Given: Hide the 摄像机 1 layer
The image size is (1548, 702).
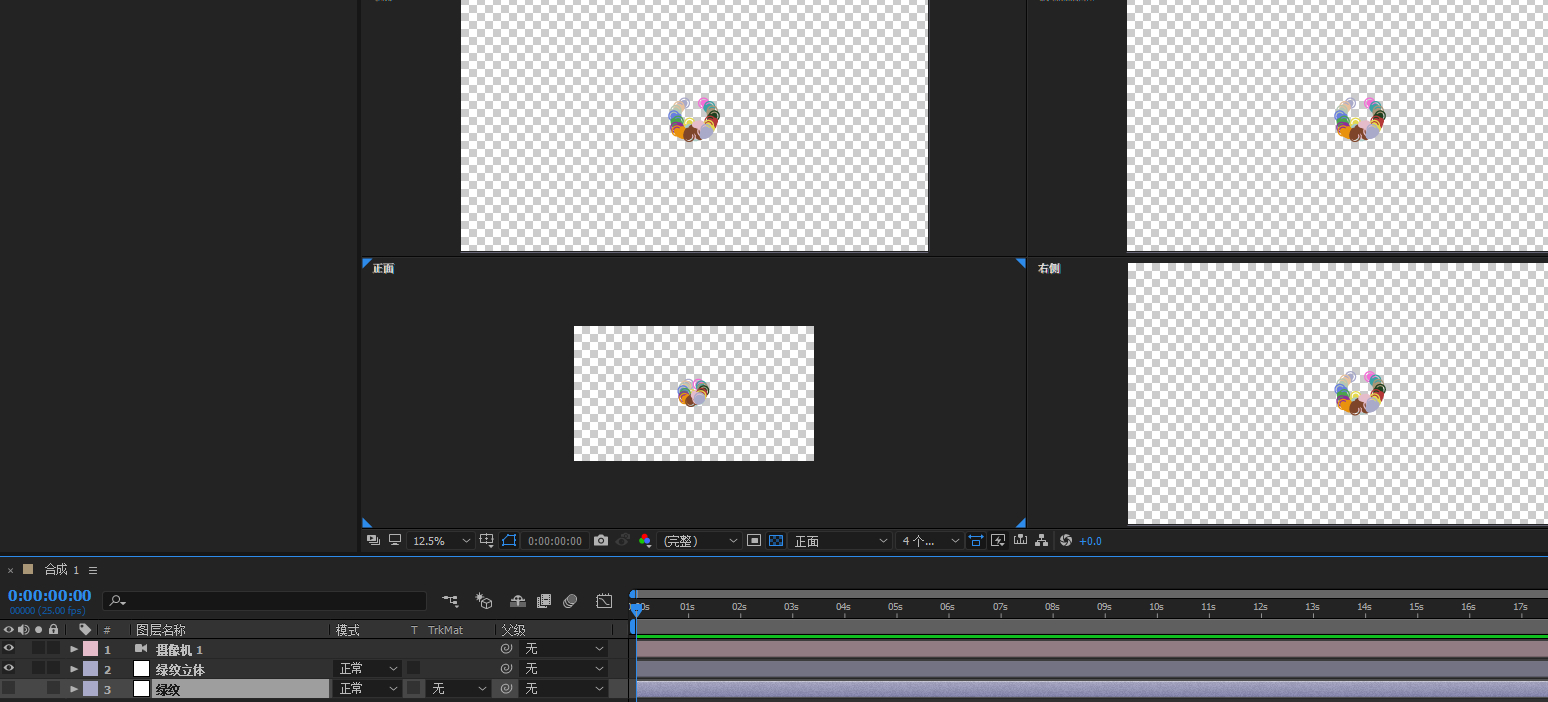Looking at the screenshot, I should tap(9, 648).
